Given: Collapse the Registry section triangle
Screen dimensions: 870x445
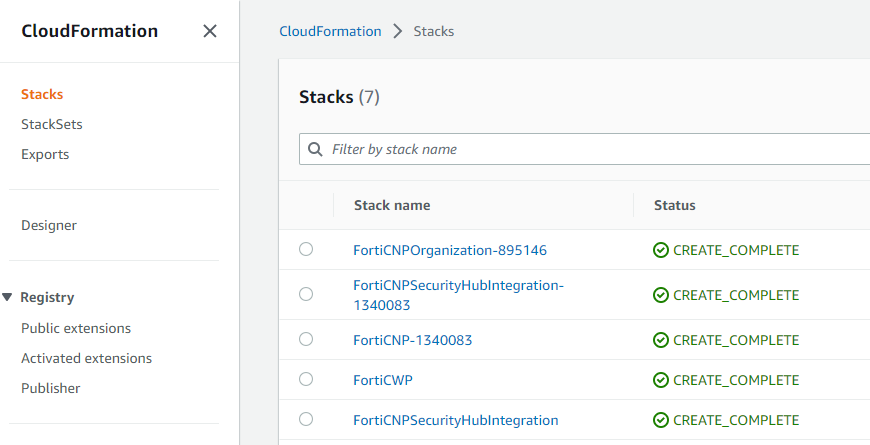Looking at the screenshot, I should point(8,297).
